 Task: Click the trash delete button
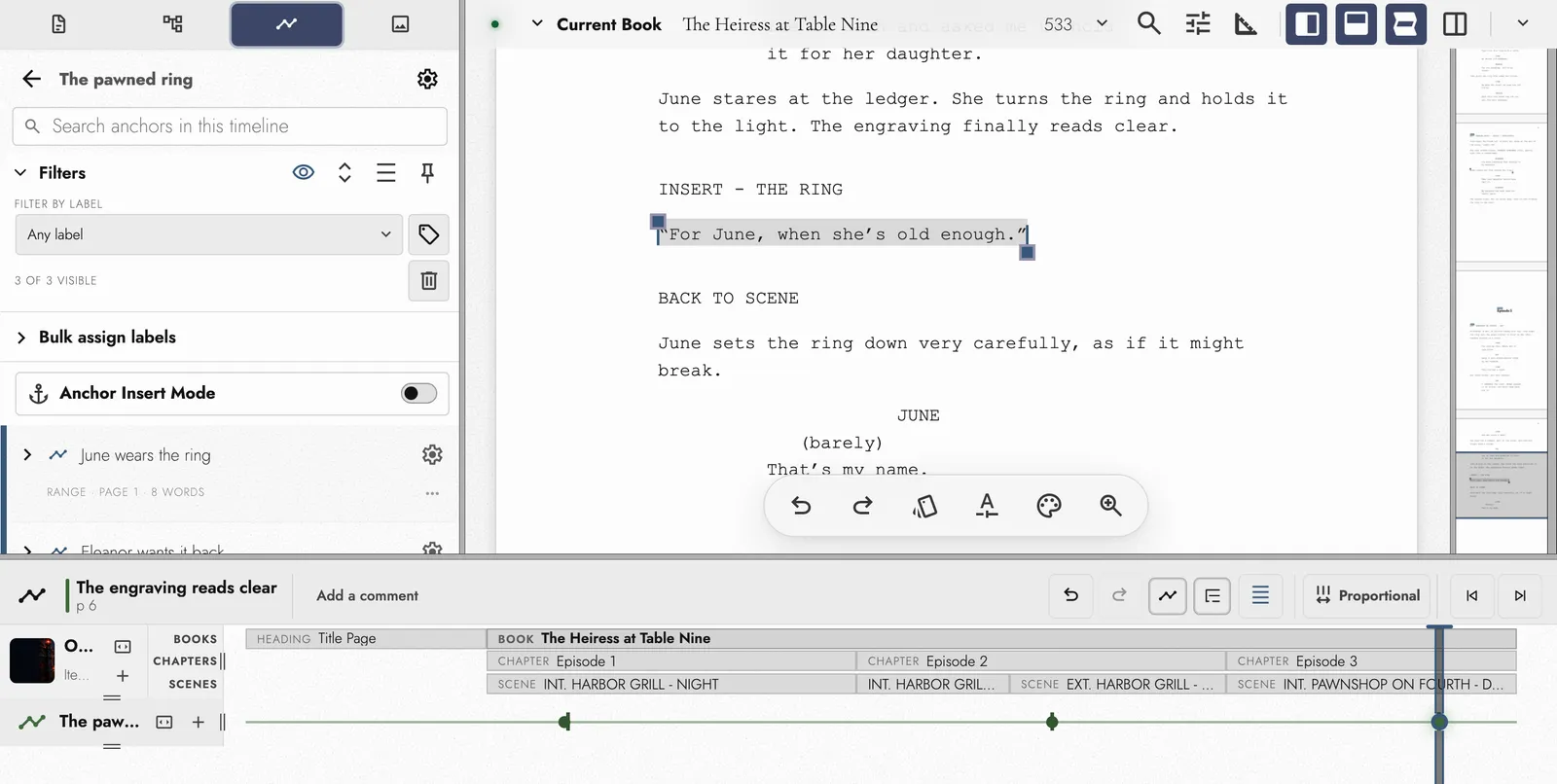428,280
